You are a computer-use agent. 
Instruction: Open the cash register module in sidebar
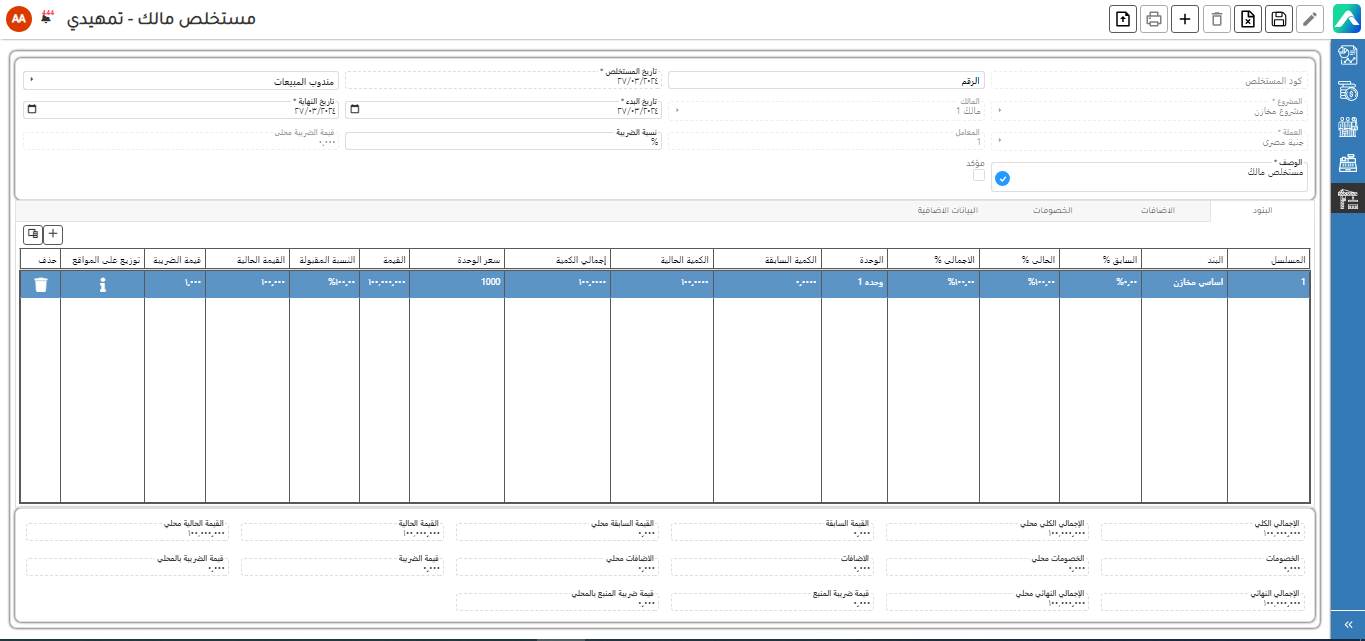pos(1348,164)
